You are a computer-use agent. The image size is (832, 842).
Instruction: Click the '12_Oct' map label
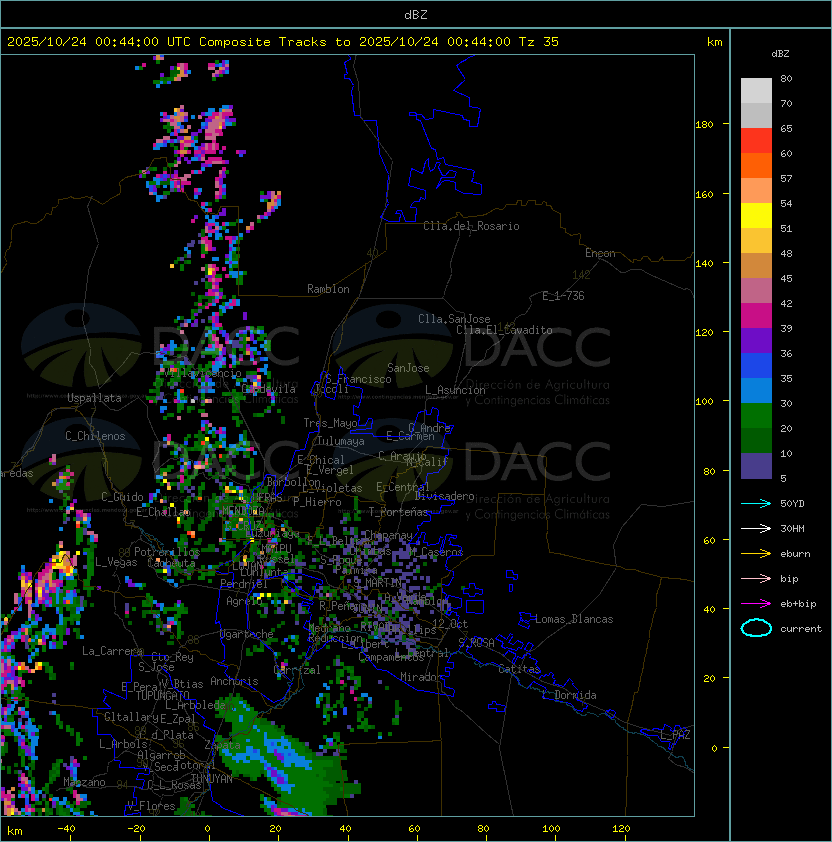pyautogui.click(x=450, y=624)
